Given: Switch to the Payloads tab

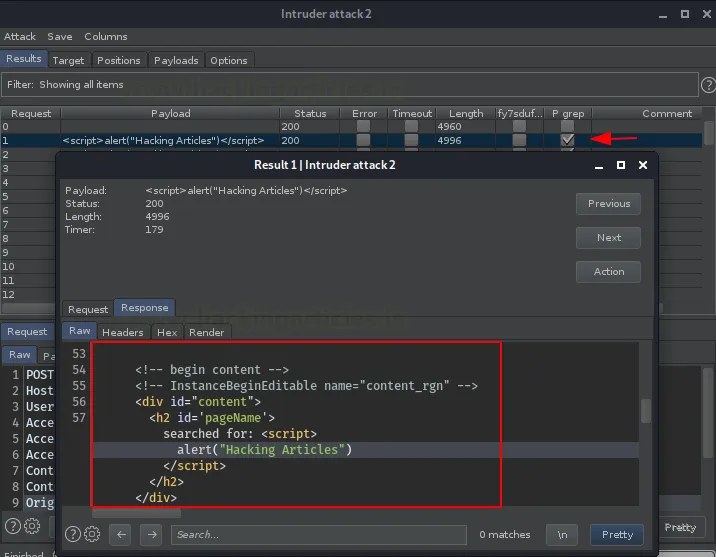Looking at the screenshot, I should click(176, 60).
